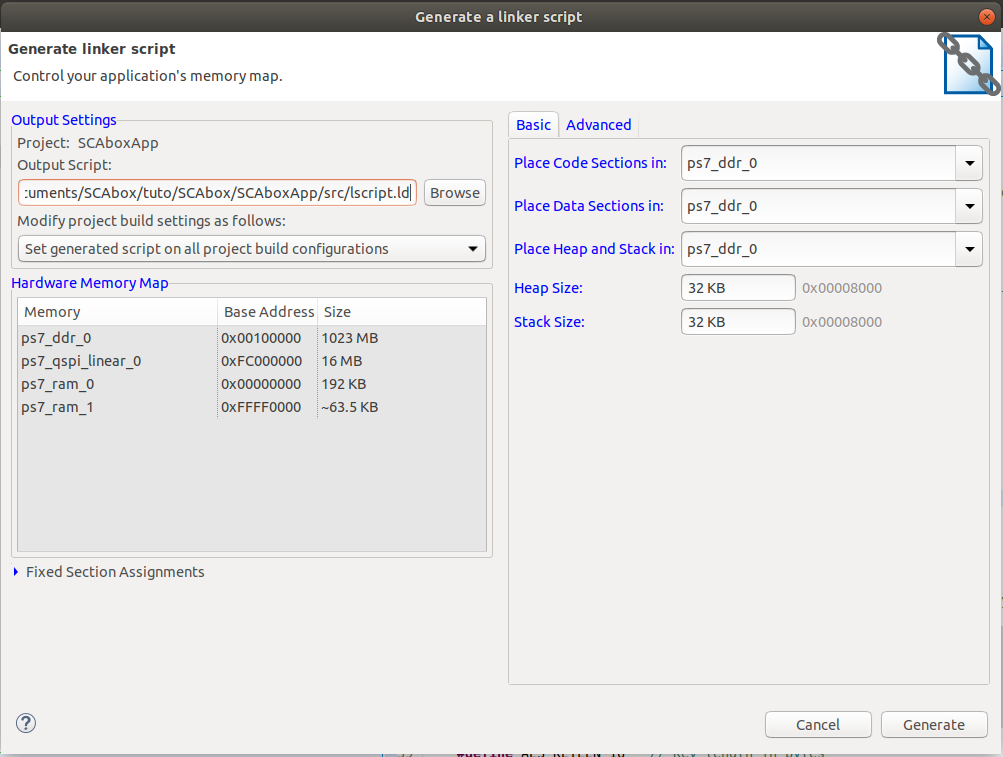
Task: Select the ps7_qspi_linear_0 memory row
Action: point(251,361)
